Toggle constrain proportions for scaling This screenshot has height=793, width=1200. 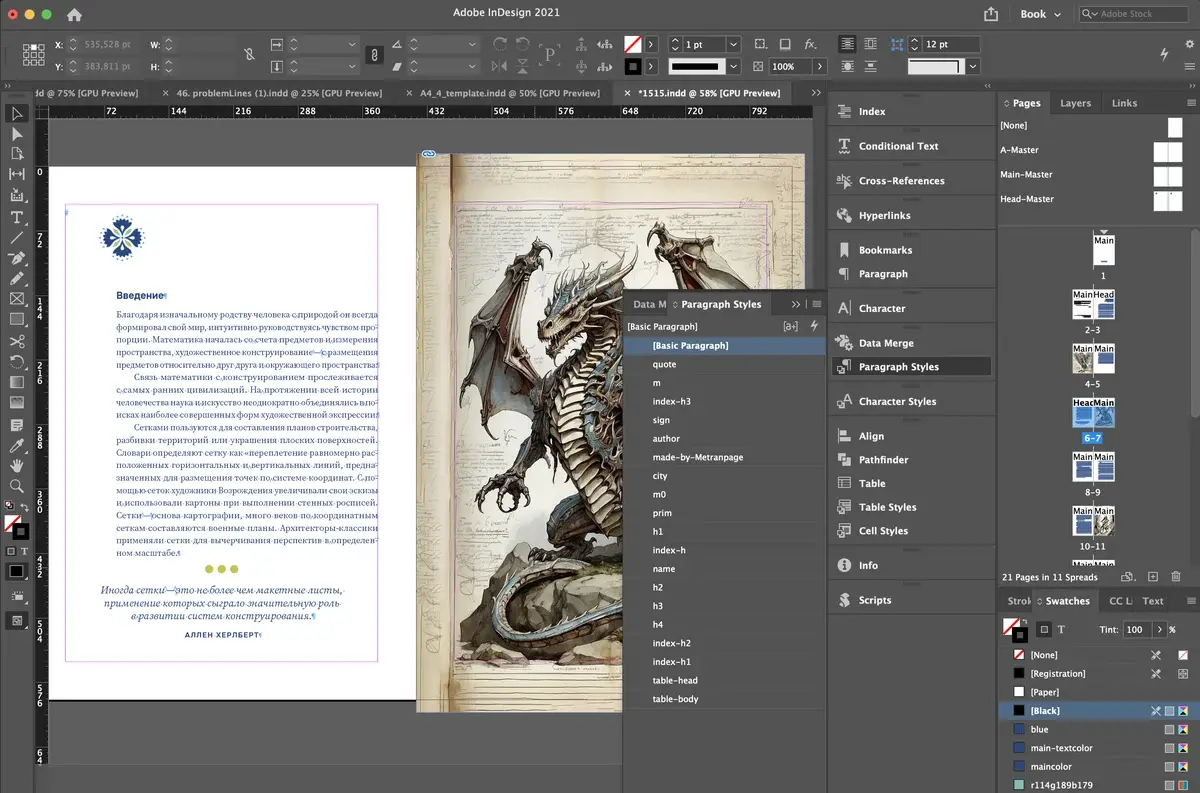[x=373, y=55]
